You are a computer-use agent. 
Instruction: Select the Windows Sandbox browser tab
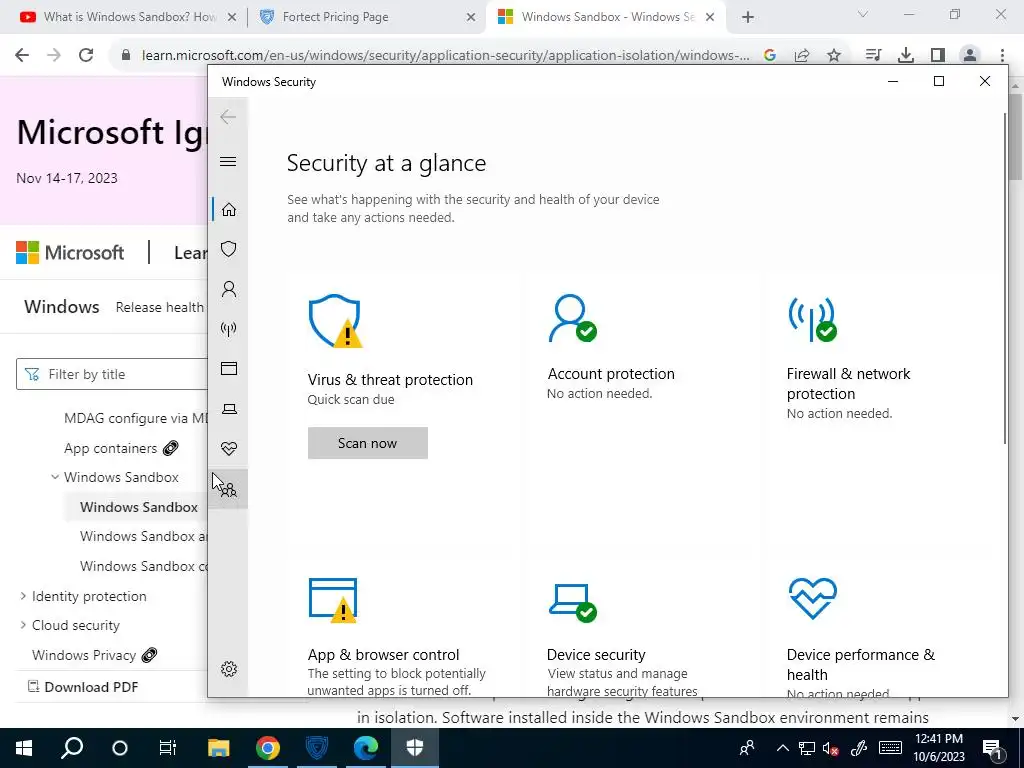coord(604,17)
